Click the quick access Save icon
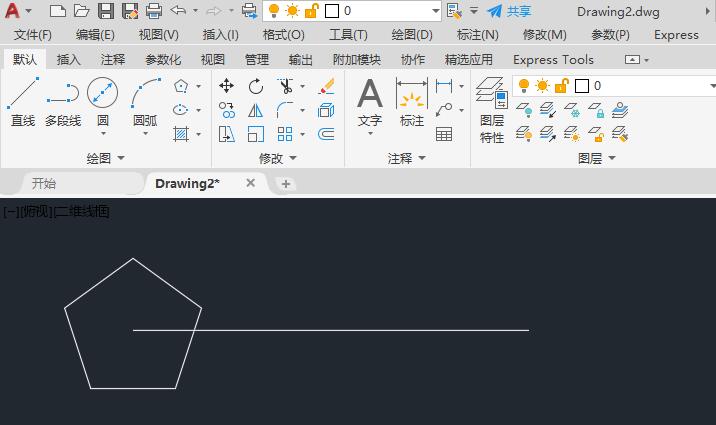 coord(106,10)
